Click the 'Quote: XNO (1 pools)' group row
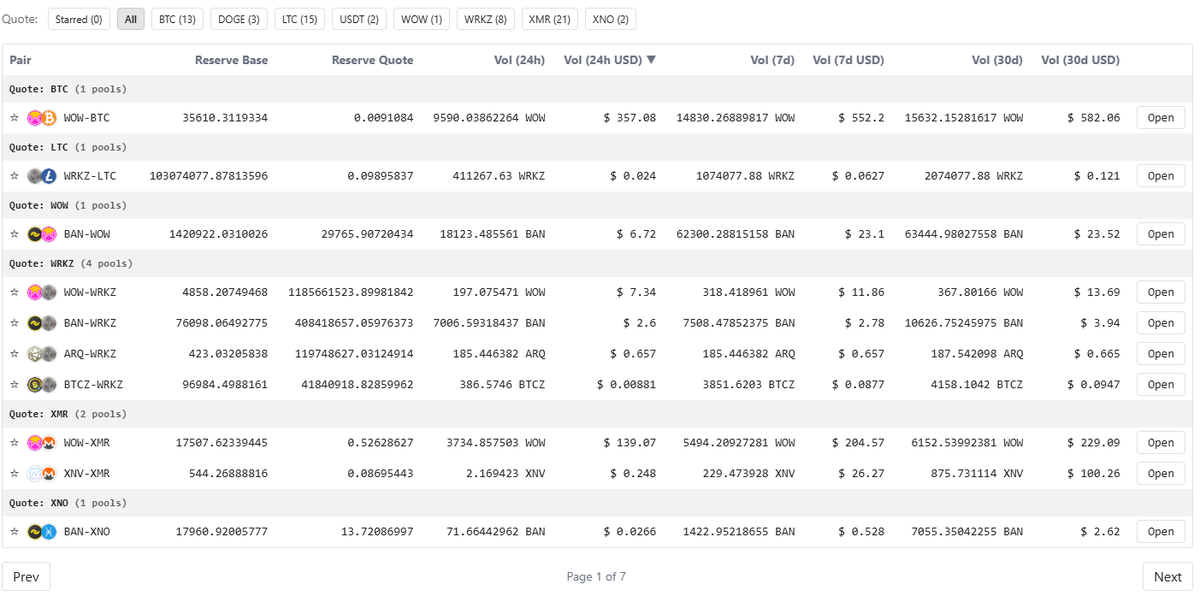The image size is (1200, 596). pos(597,503)
